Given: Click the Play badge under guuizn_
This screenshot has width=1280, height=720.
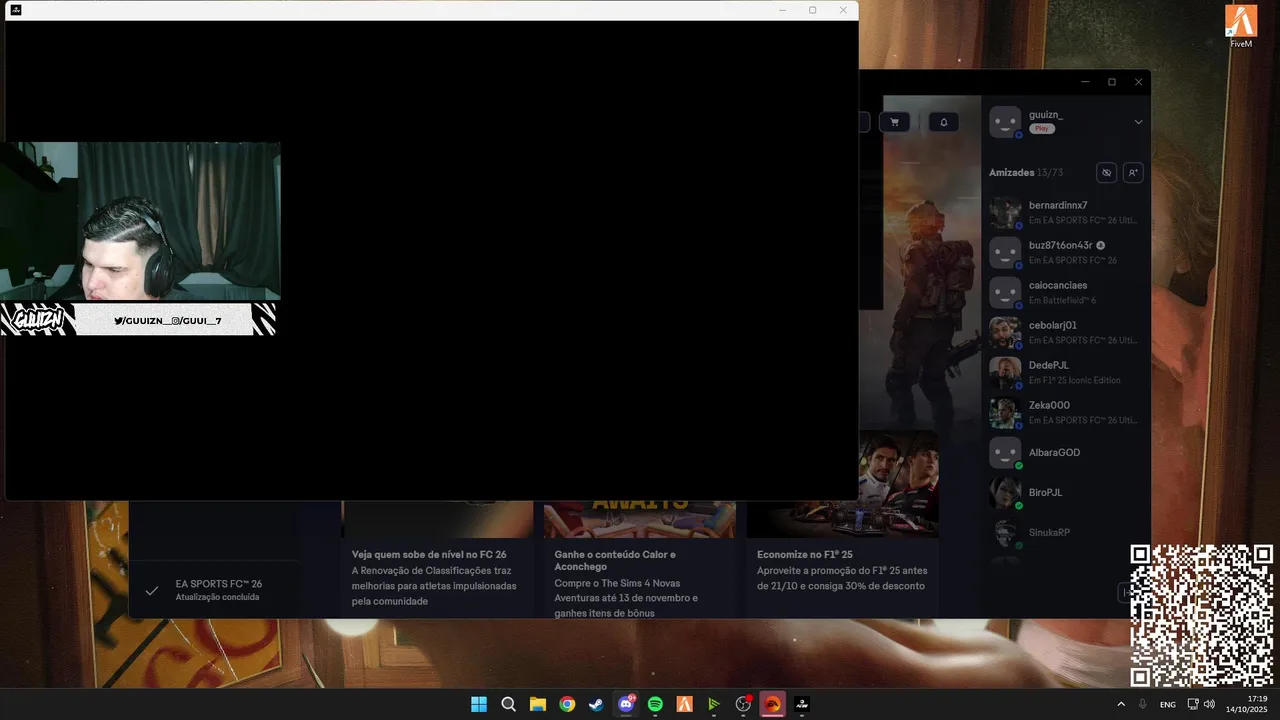Looking at the screenshot, I should pos(1042,129).
